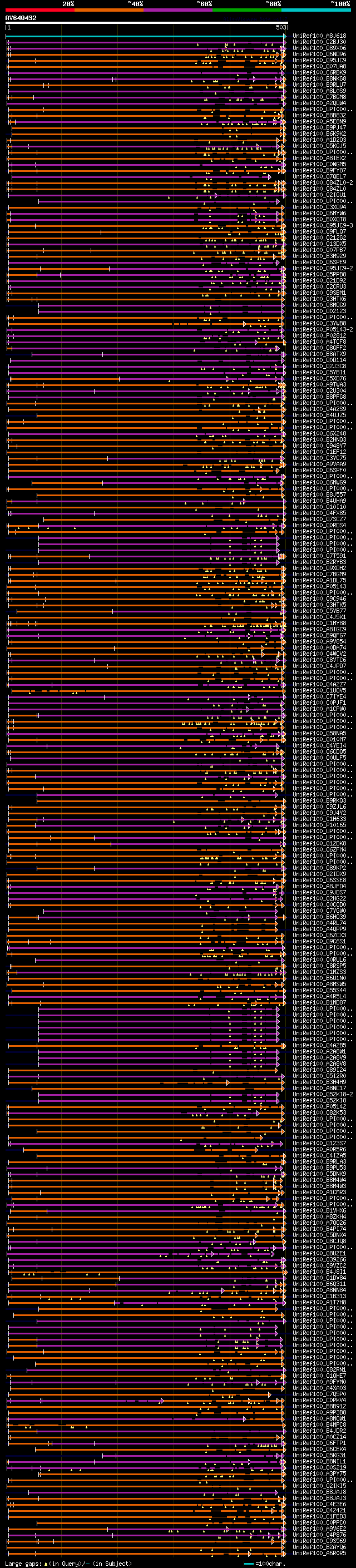Select hit label UniRef100_Q8CJQ8
Viewport: 356px width, 1568px height.
tap(319, 1241)
